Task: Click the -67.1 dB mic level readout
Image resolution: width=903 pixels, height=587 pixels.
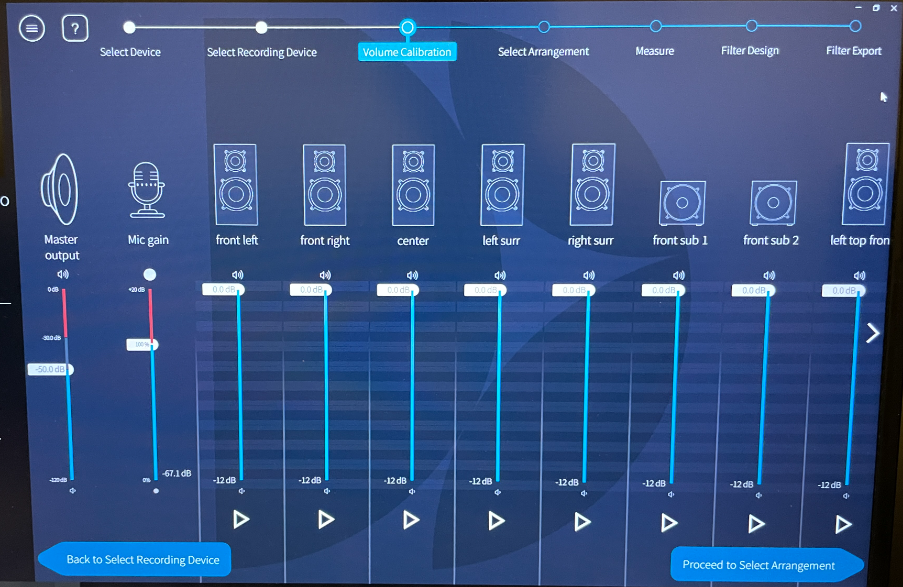Action: (177, 474)
